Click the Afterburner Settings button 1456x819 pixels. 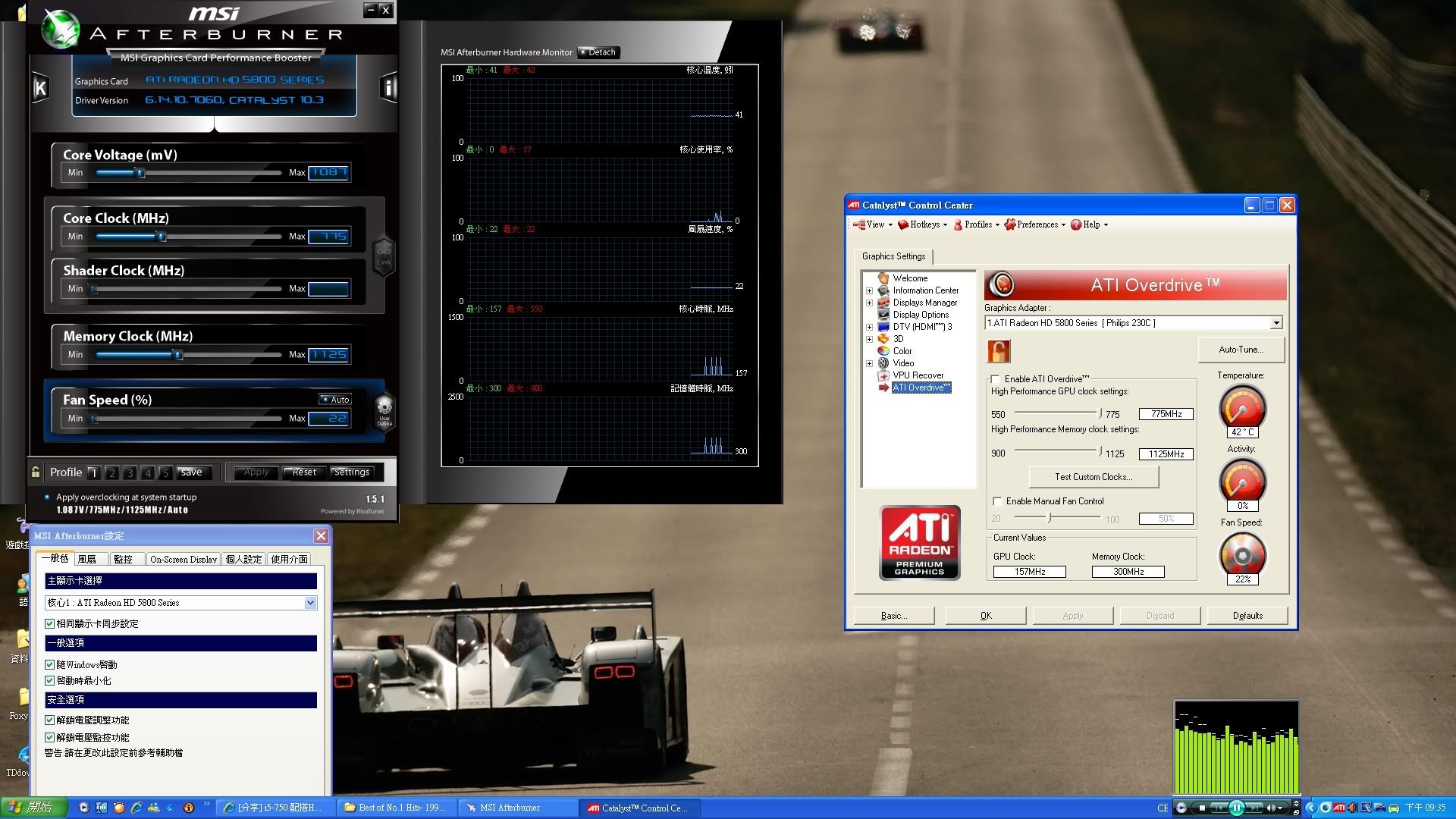tap(352, 472)
